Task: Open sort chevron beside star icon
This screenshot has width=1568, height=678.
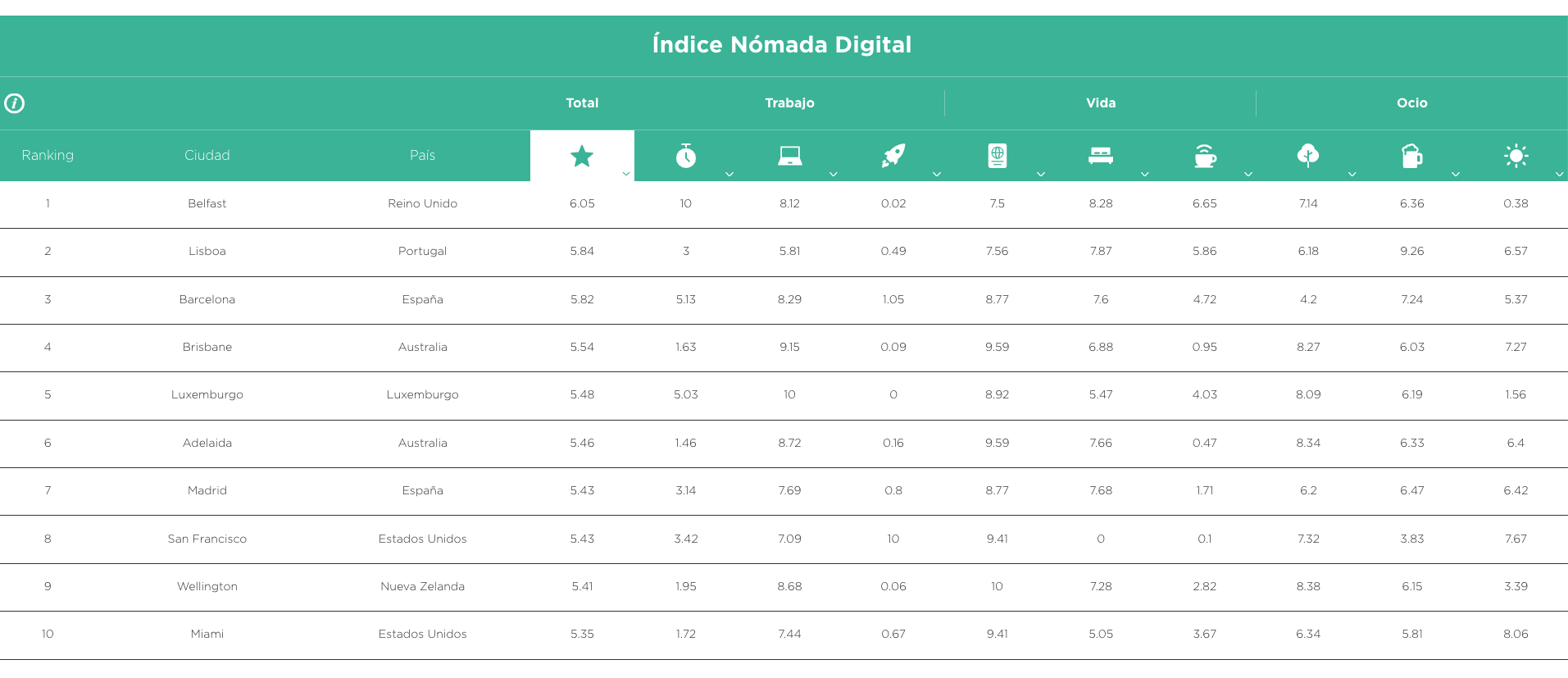Action: click(626, 174)
